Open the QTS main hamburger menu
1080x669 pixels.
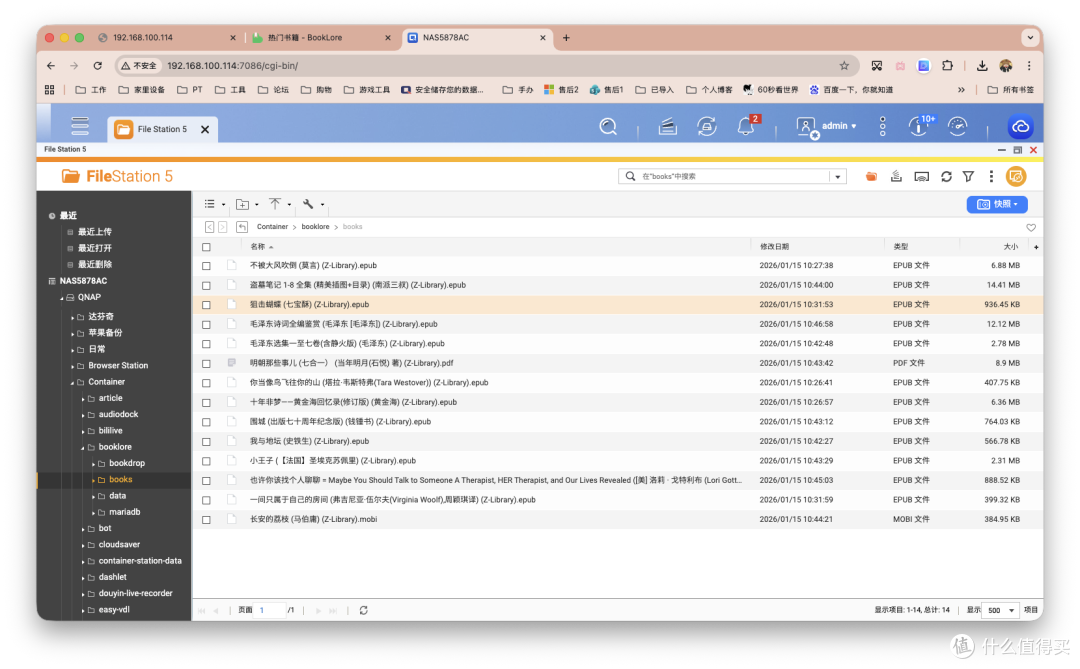click(80, 125)
